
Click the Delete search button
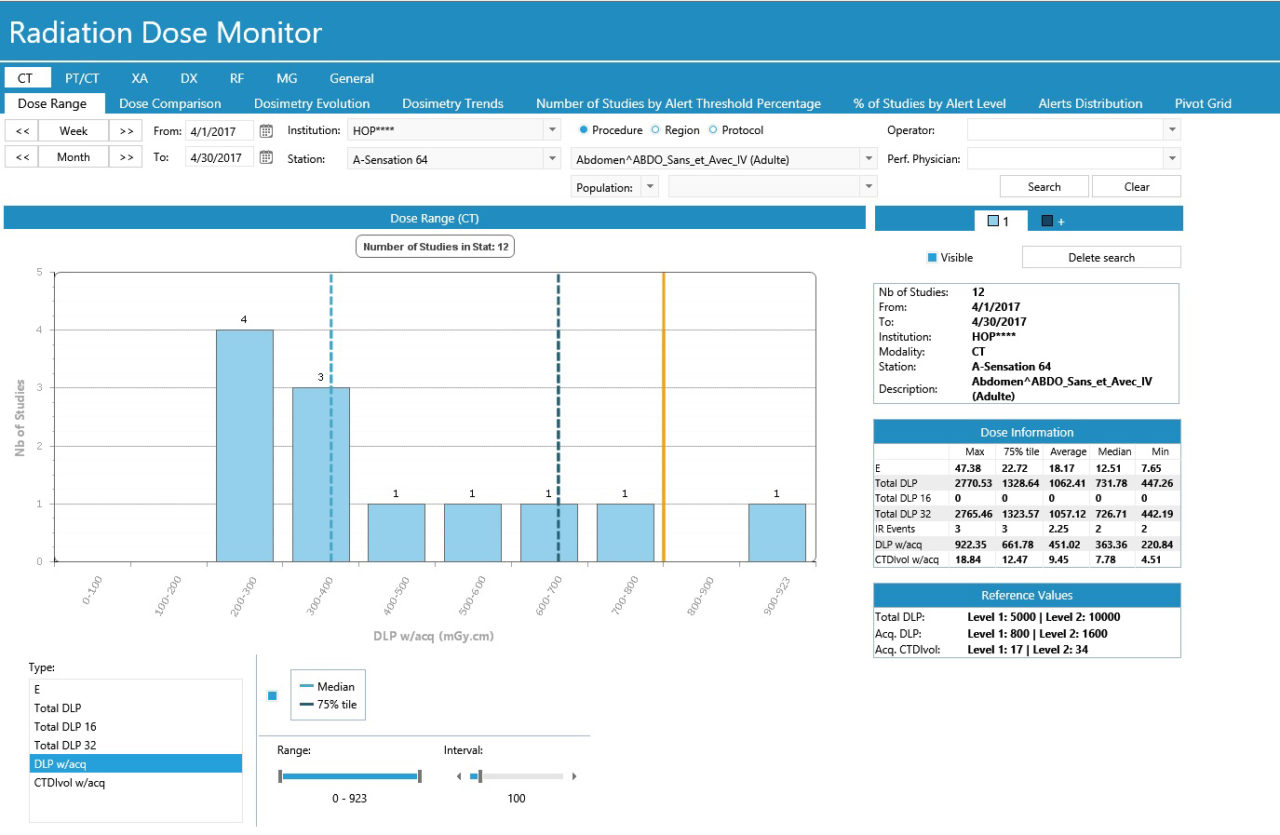(1101, 258)
